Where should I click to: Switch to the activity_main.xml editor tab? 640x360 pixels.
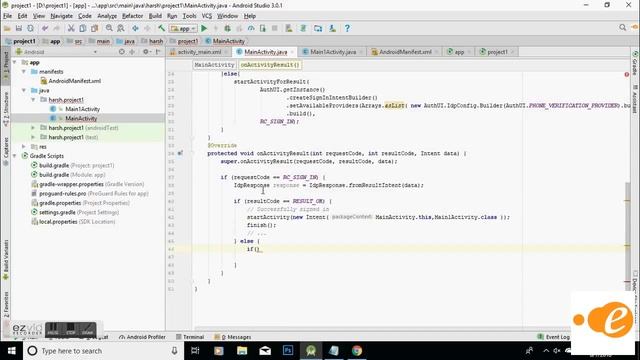point(199,52)
